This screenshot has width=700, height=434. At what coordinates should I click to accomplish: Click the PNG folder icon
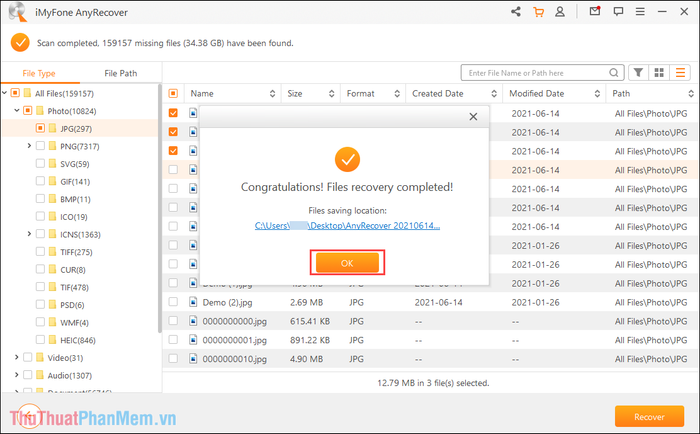pos(52,146)
